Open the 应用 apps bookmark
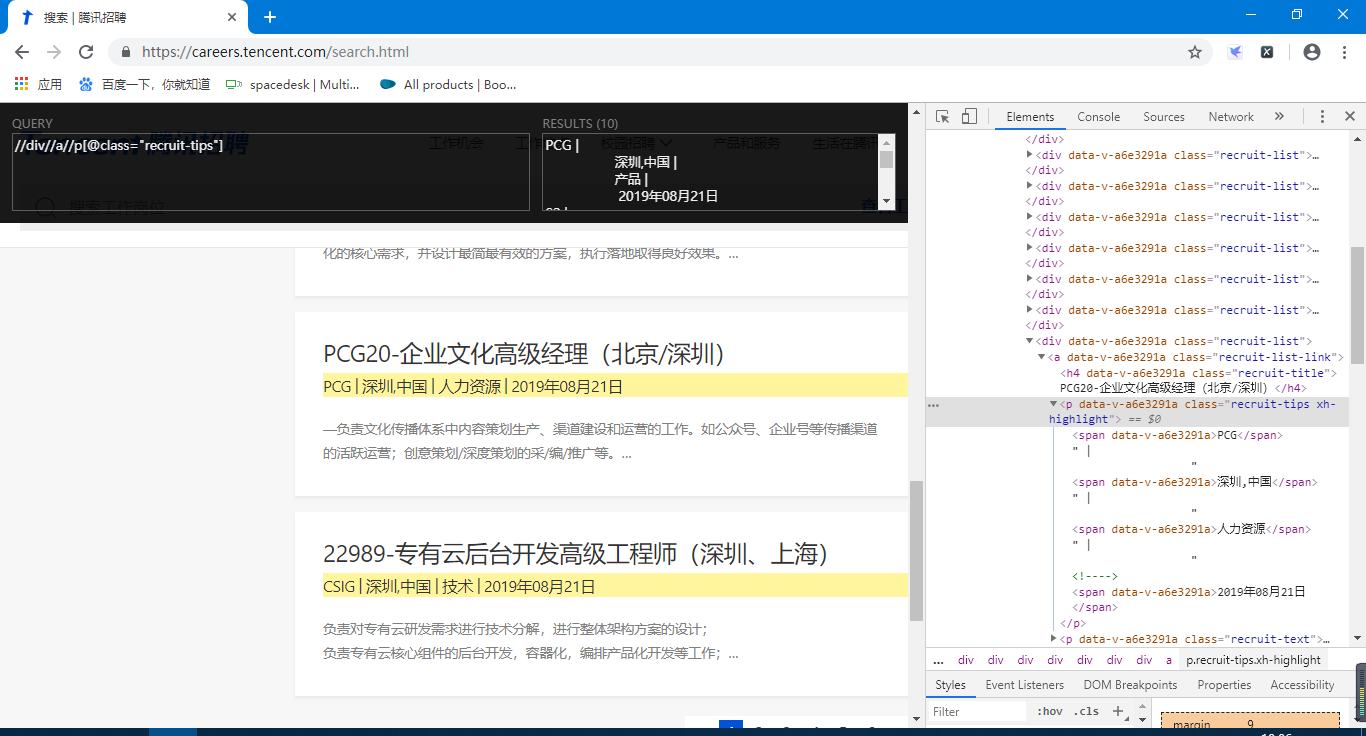Image resolution: width=1366 pixels, height=736 pixels. coord(38,85)
